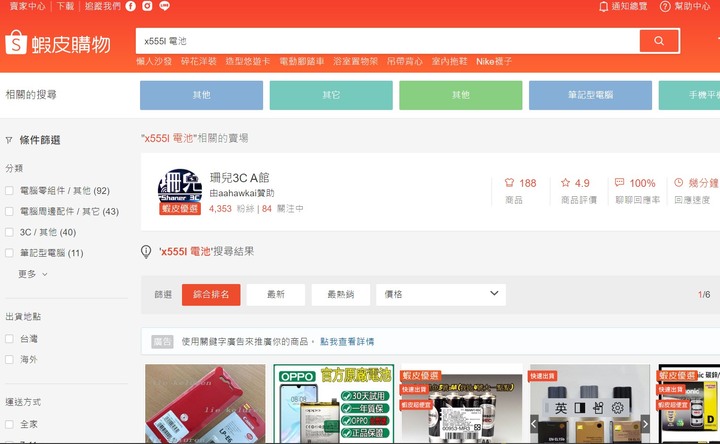Click the gear icon in IME toolbar

[x=618, y=408]
